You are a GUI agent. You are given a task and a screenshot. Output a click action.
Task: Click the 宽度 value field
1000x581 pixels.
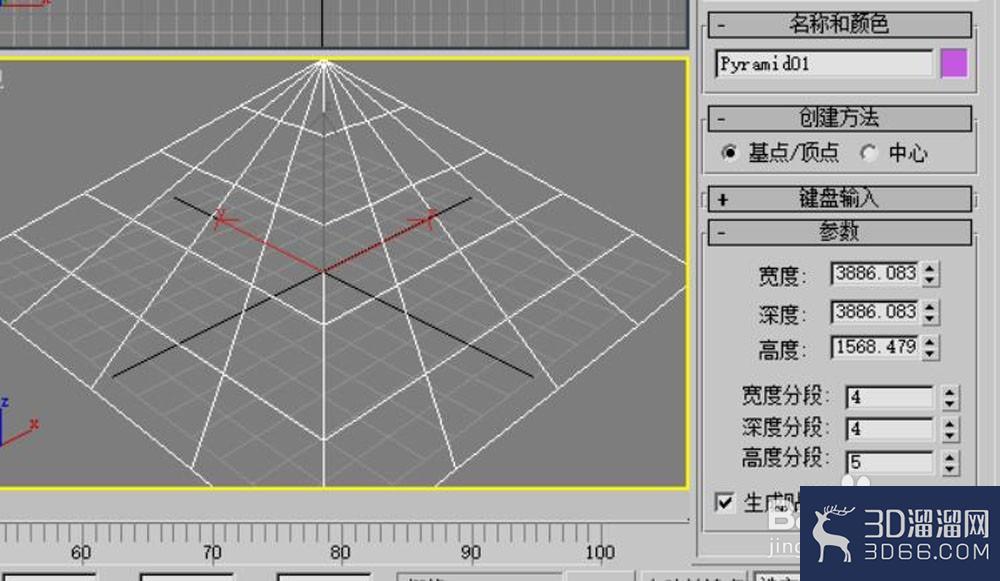[875, 274]
